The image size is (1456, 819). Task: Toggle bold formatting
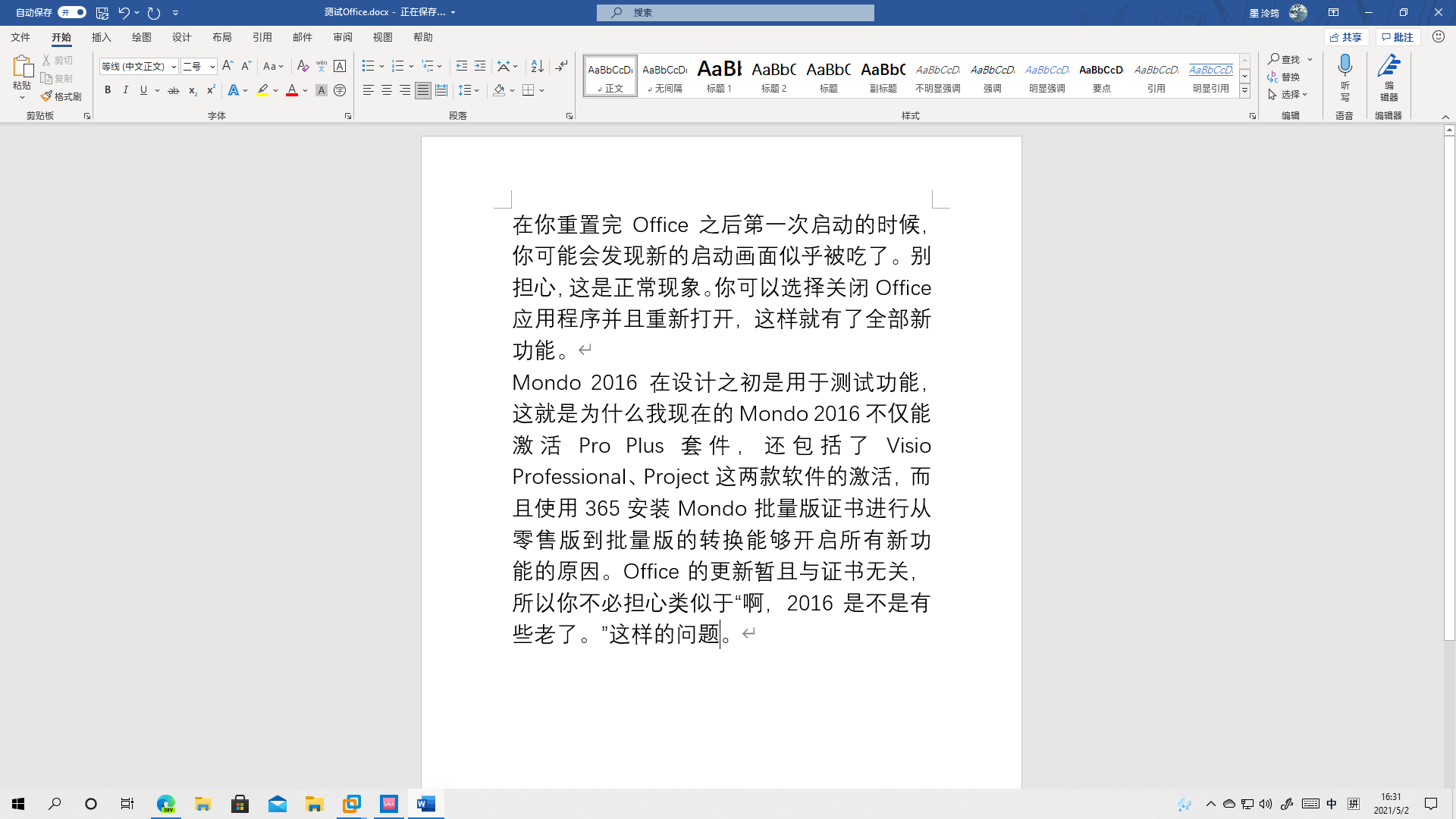click(x=108, y=90)
